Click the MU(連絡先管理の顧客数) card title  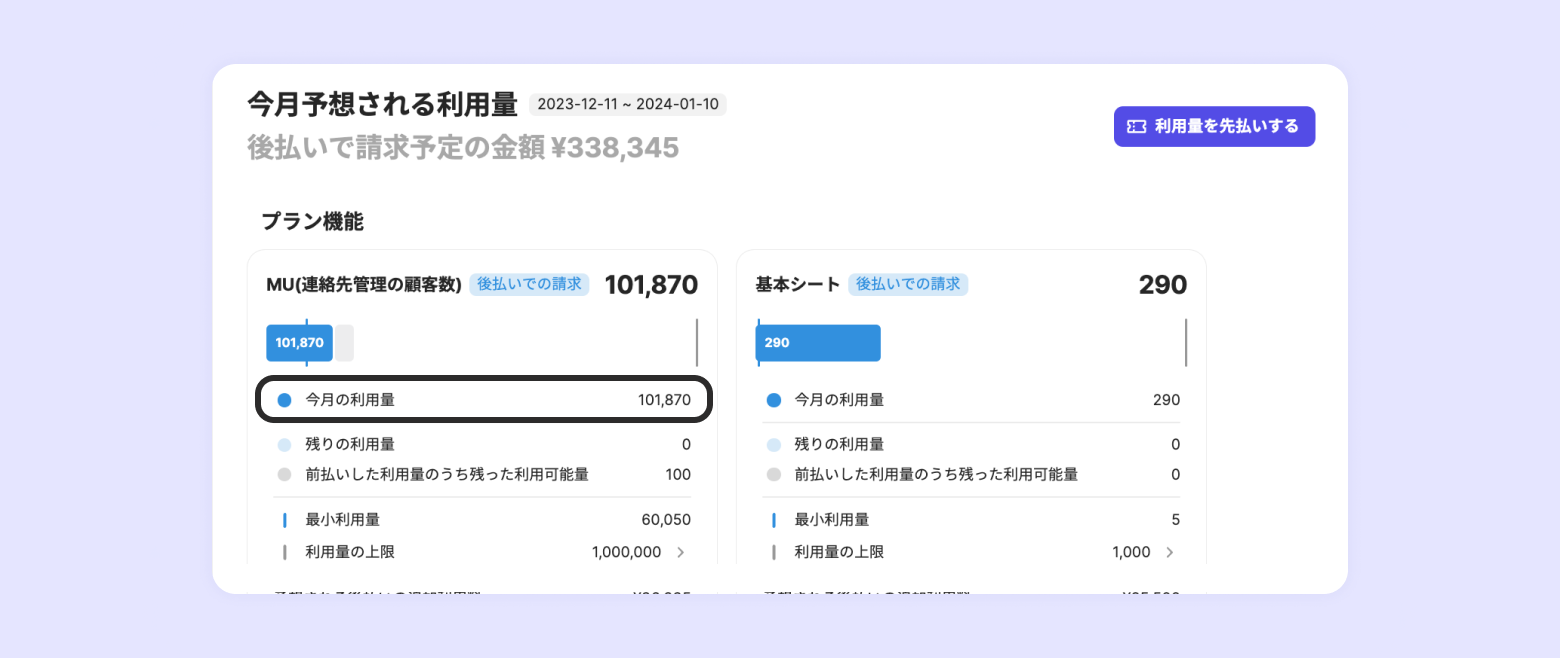click(x=364, y=285)
